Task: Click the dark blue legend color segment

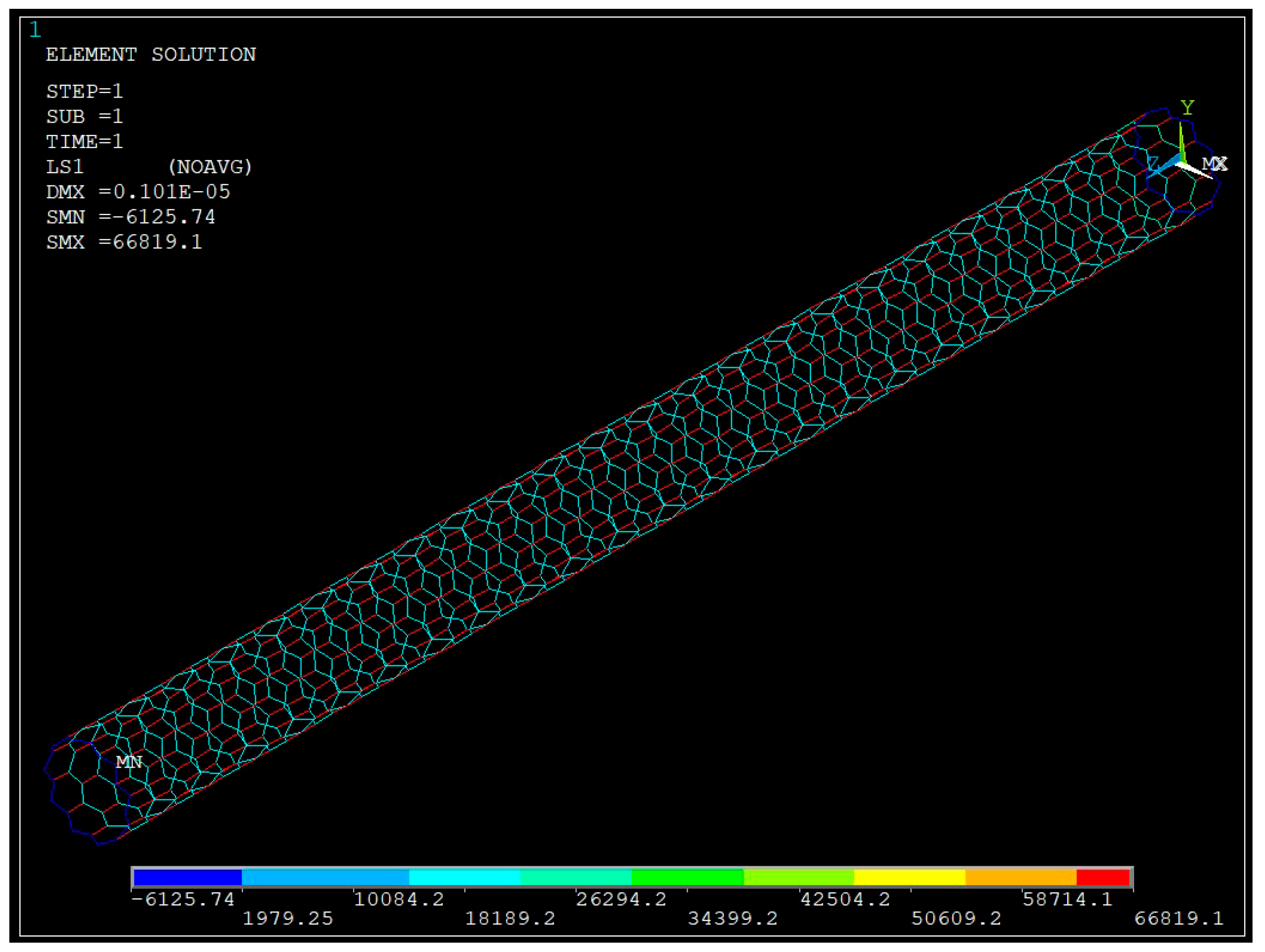Action: click(x=187, y=877)
